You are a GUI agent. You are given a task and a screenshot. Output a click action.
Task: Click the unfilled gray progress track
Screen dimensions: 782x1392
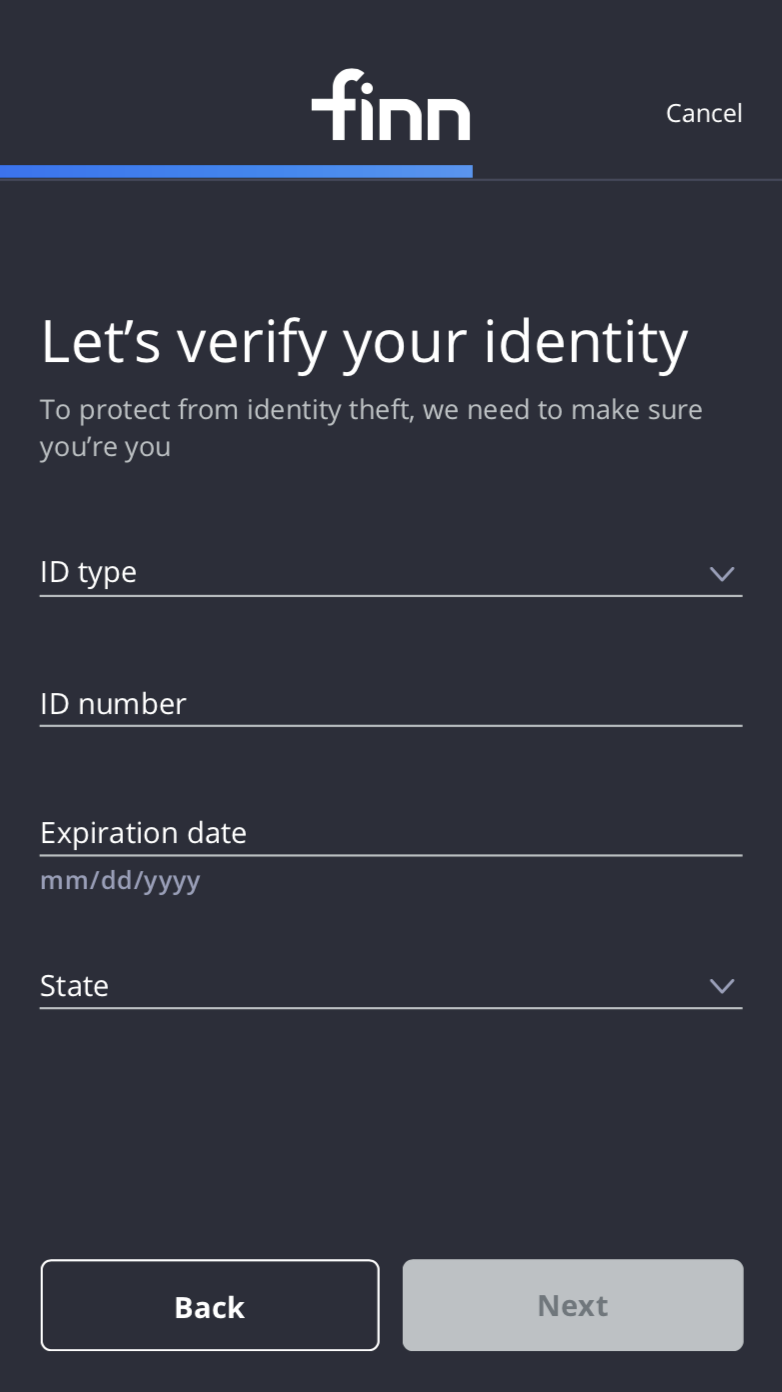point(626,179)
